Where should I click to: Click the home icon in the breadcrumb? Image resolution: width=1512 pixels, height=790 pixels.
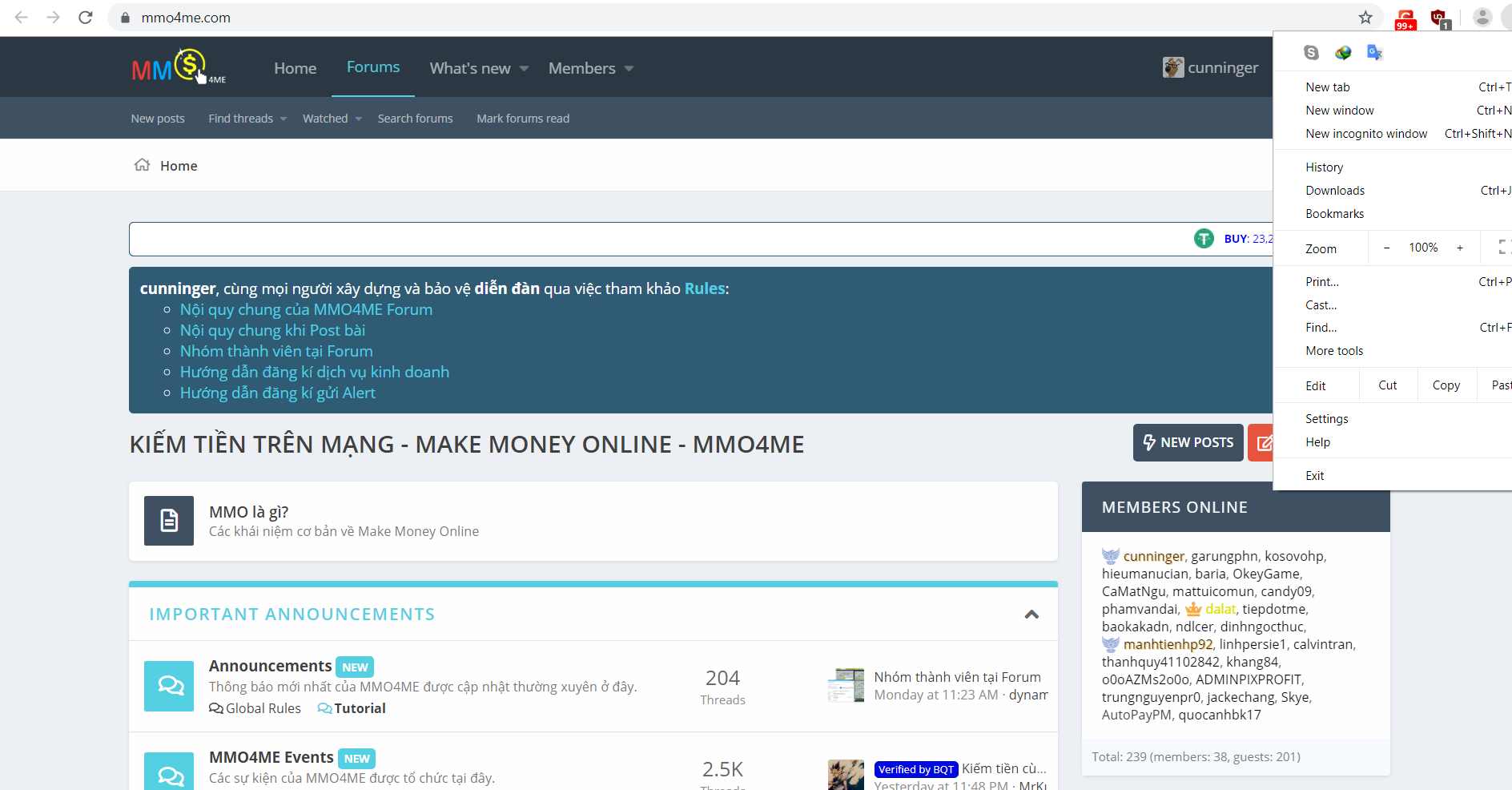point(143,165)
